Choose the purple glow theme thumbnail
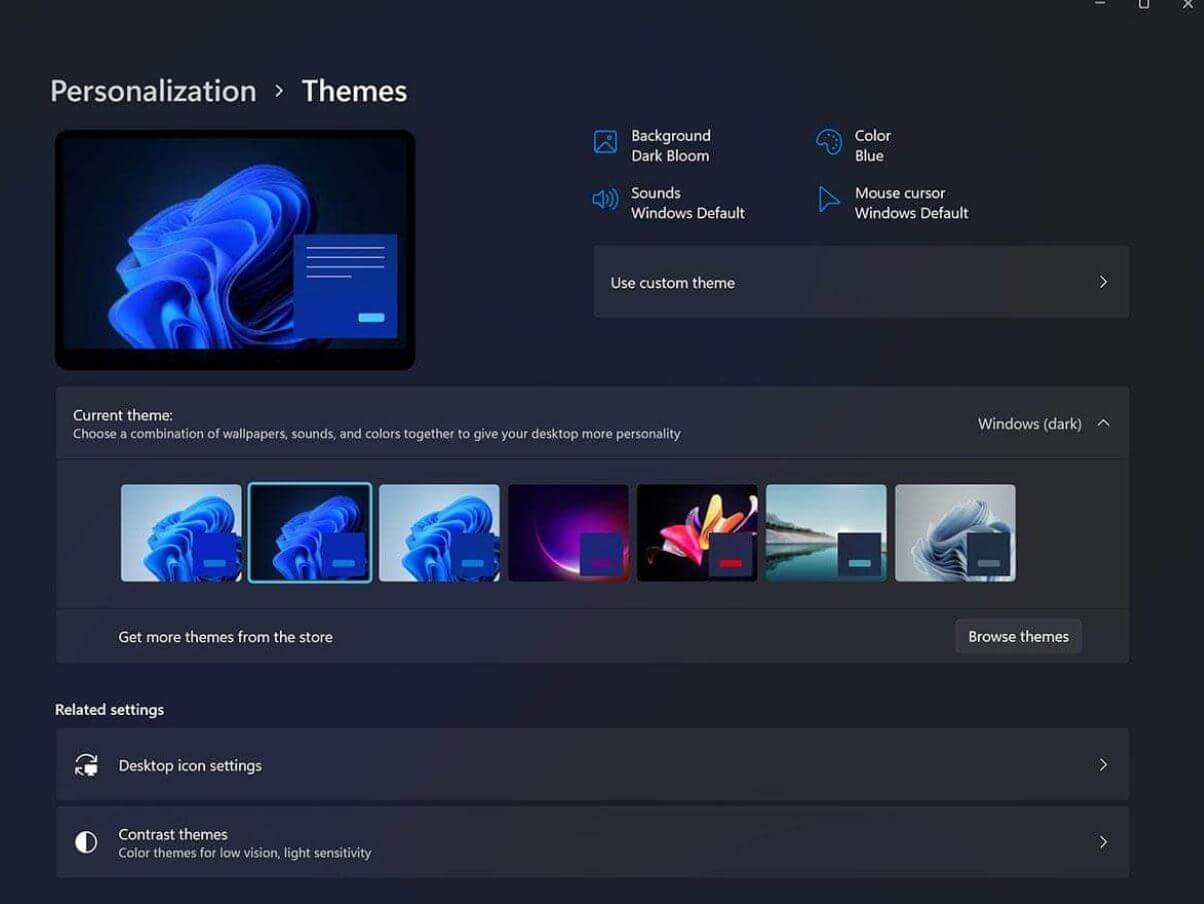 click(568, 533)
